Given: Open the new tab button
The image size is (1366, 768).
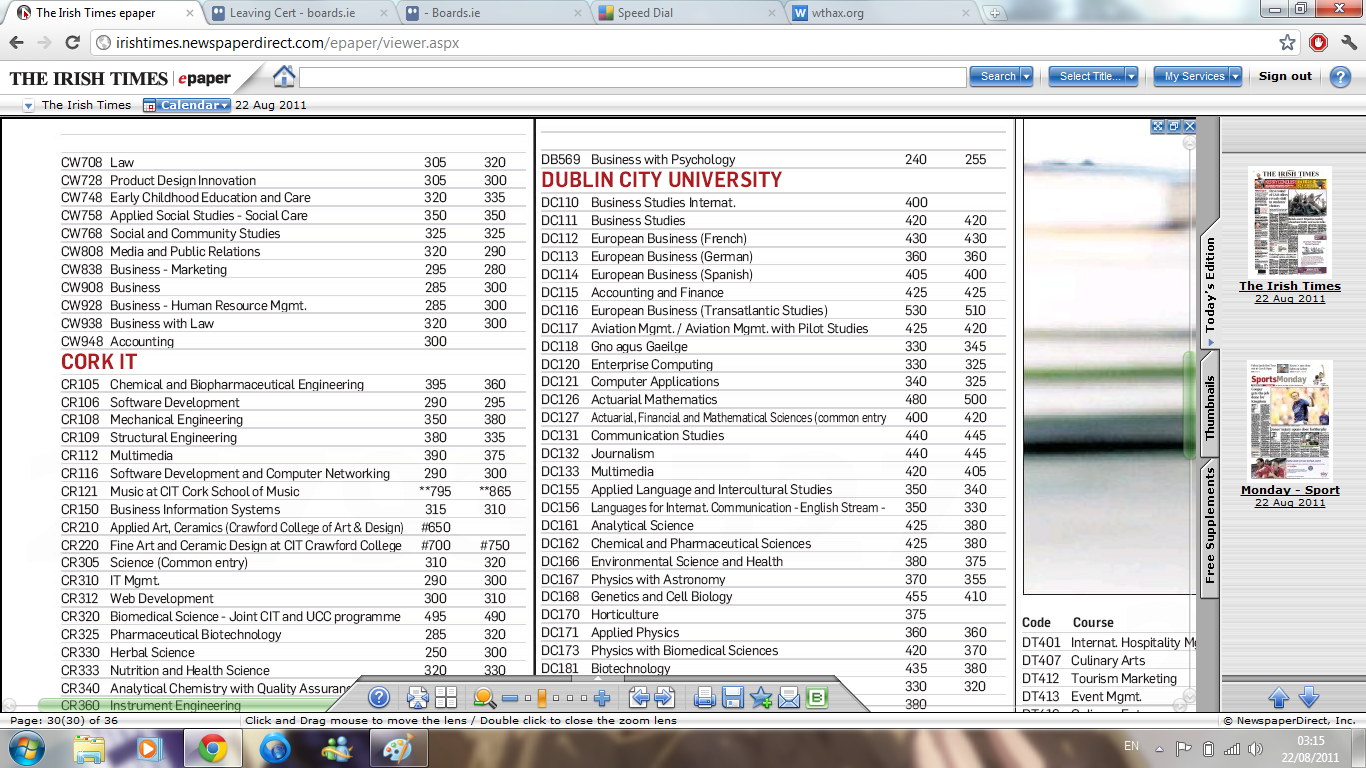Looking at the screenshot, I should [x=994, y=14].
